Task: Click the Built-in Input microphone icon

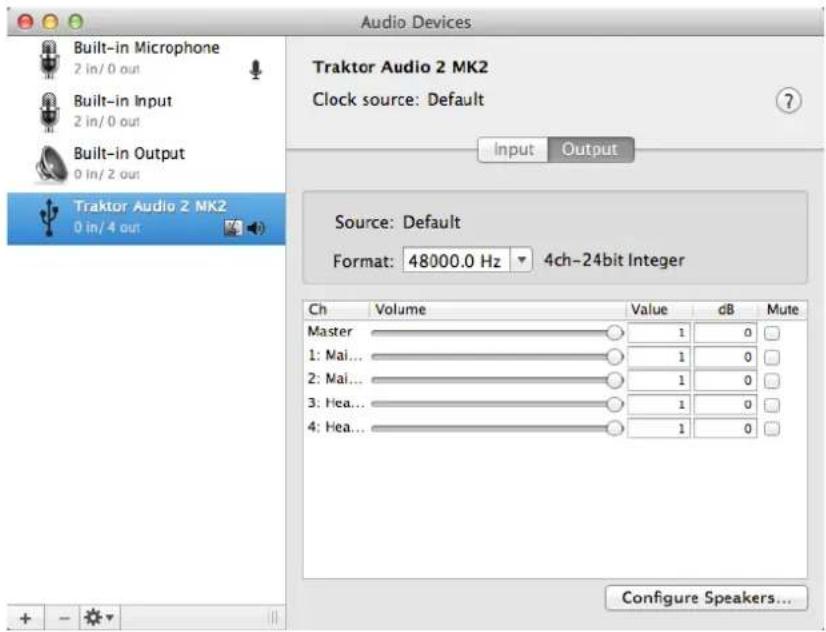Action: click(x=49, y=112)
